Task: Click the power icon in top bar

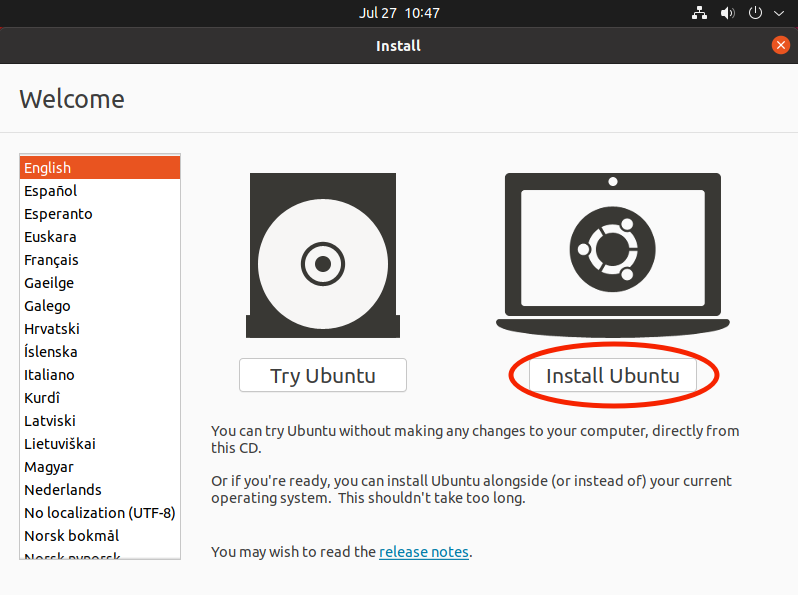Action: tap(755, 14)
